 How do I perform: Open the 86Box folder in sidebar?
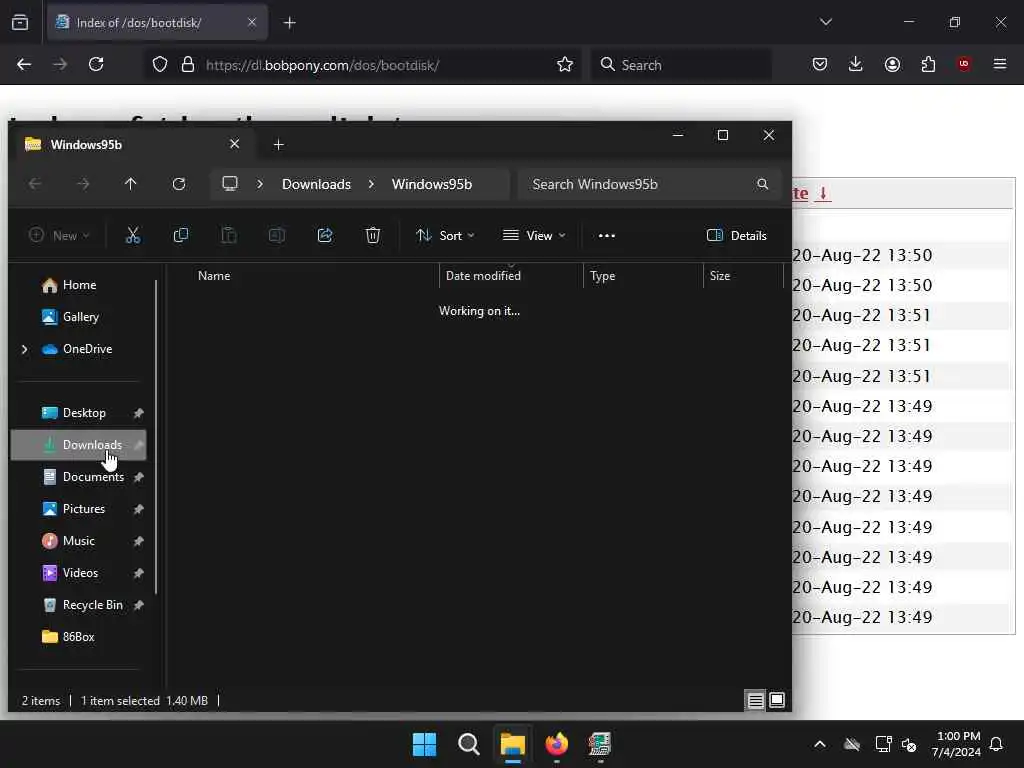(78, 637)
